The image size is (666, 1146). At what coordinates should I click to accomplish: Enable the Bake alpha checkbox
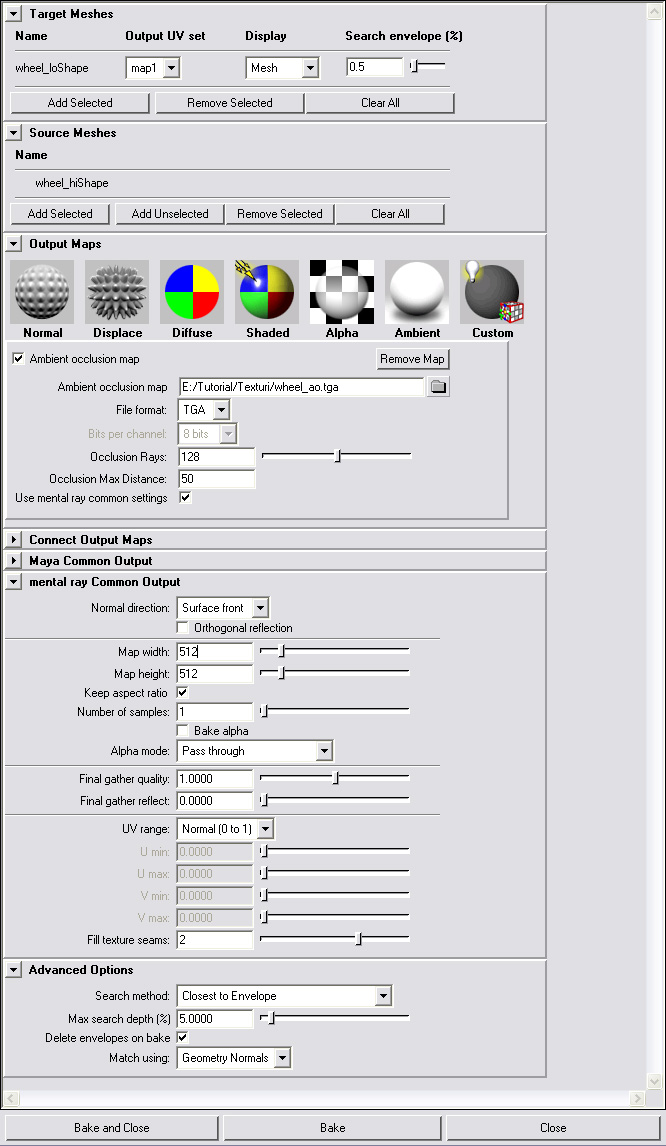click(183, 731)
